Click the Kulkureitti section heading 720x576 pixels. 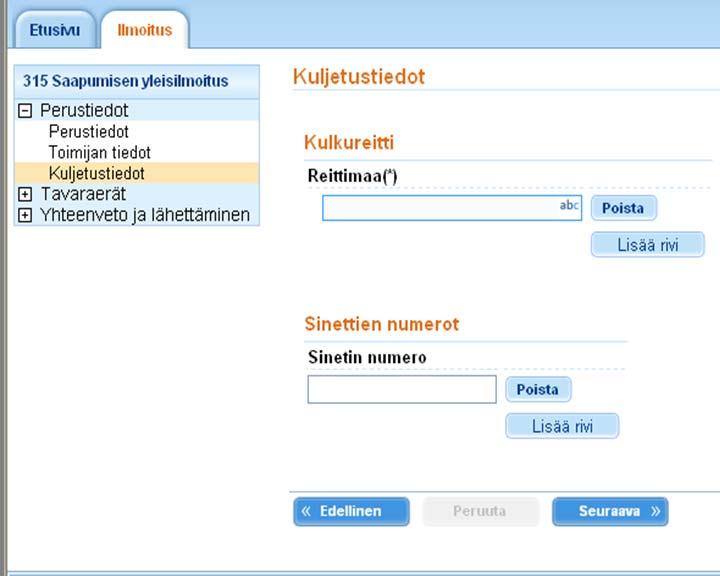click(x=349, y=142)
